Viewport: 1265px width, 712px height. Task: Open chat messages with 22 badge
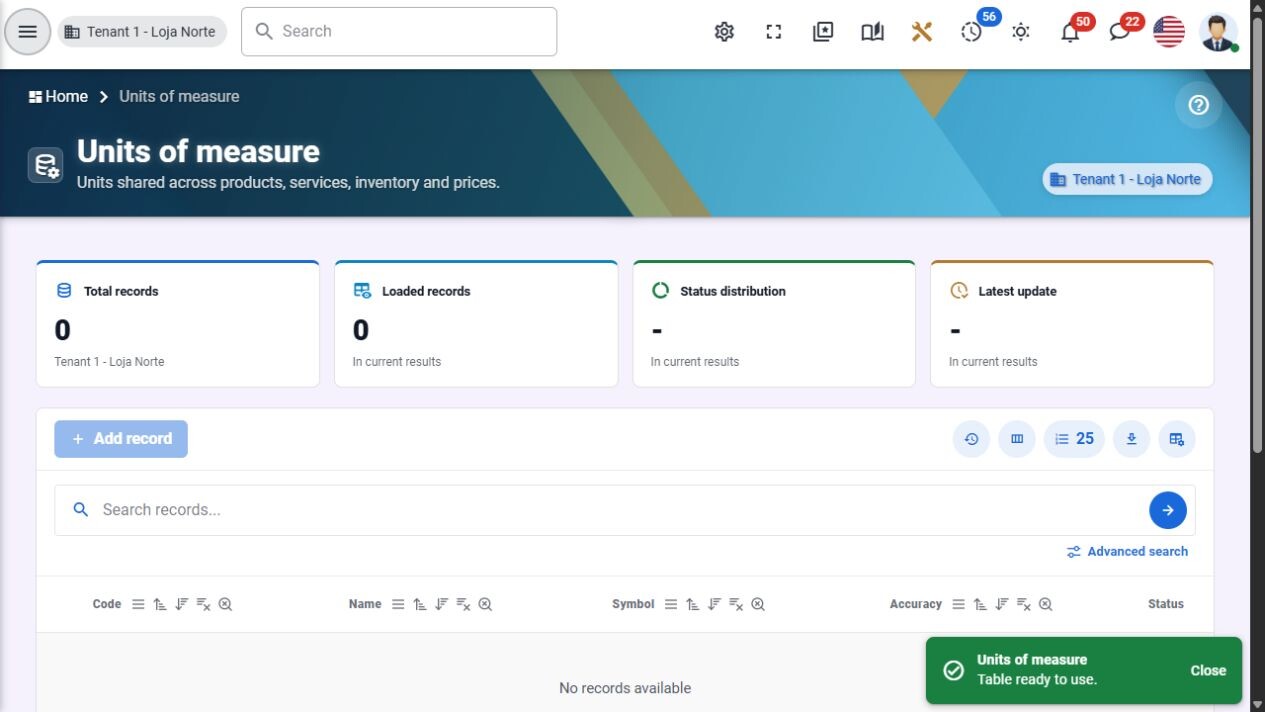click(x=1120, y=32)
